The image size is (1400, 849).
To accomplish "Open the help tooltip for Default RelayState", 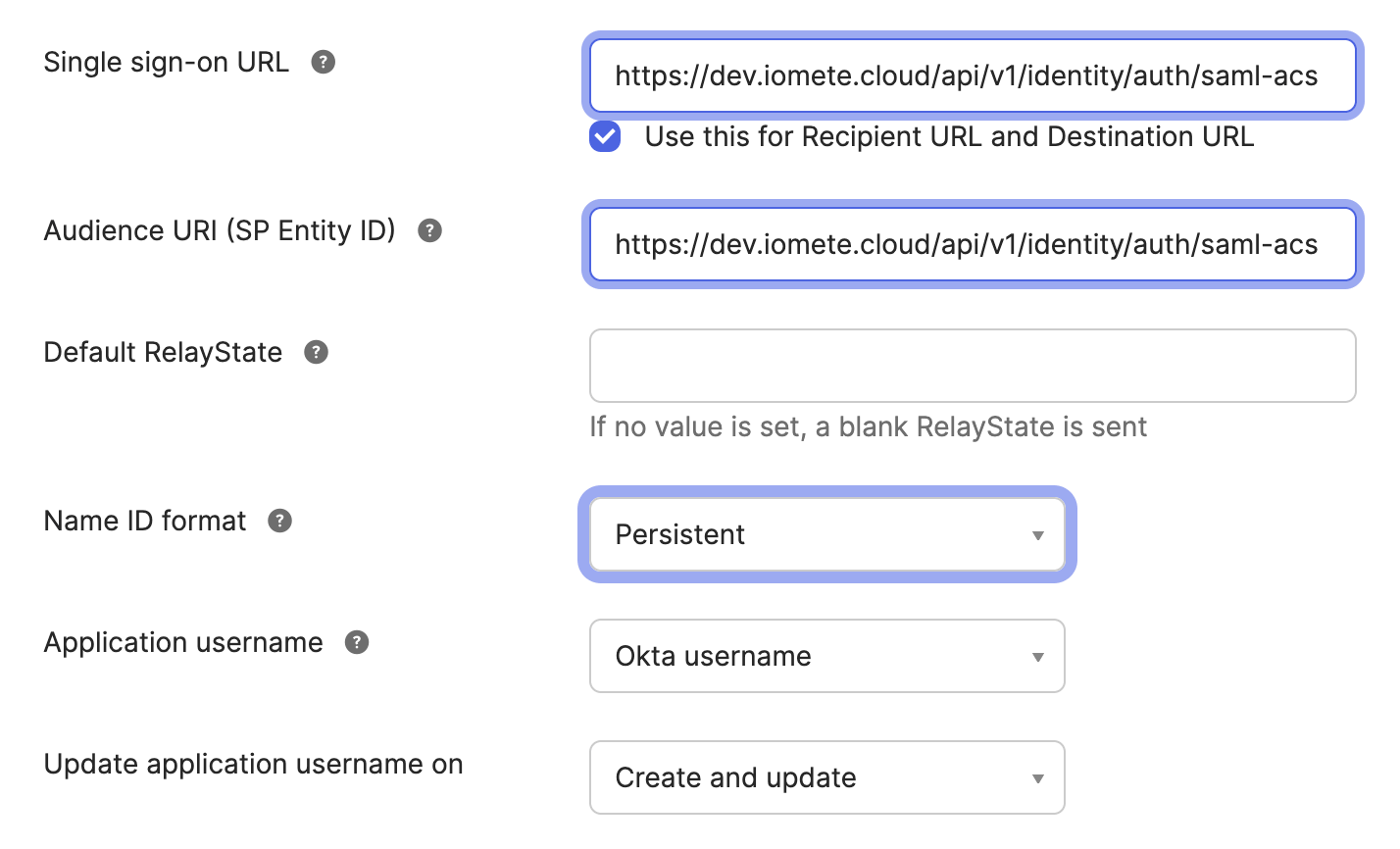I will [x=316, y=352].
